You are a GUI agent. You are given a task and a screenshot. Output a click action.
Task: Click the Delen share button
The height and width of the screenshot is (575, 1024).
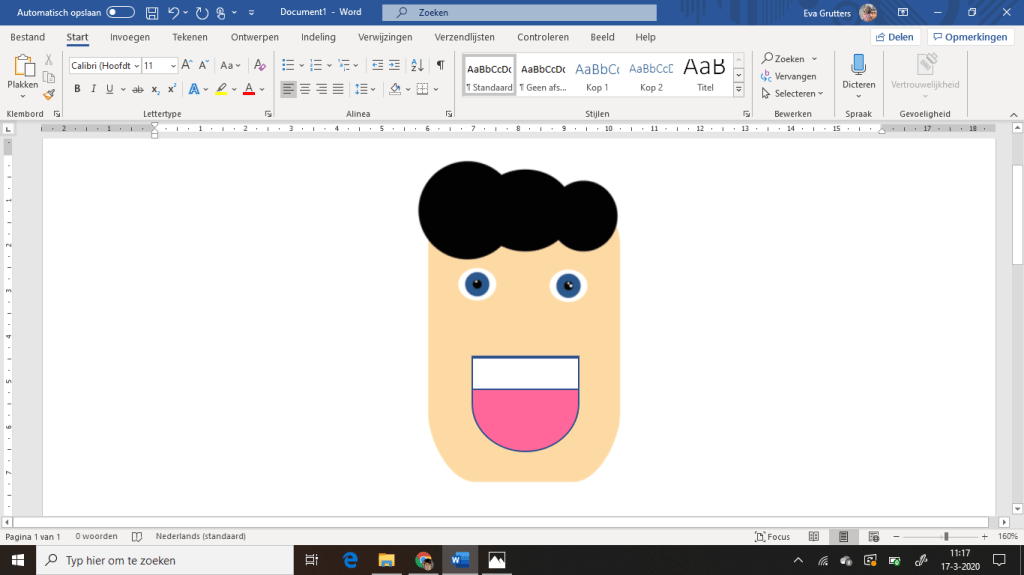895,37
